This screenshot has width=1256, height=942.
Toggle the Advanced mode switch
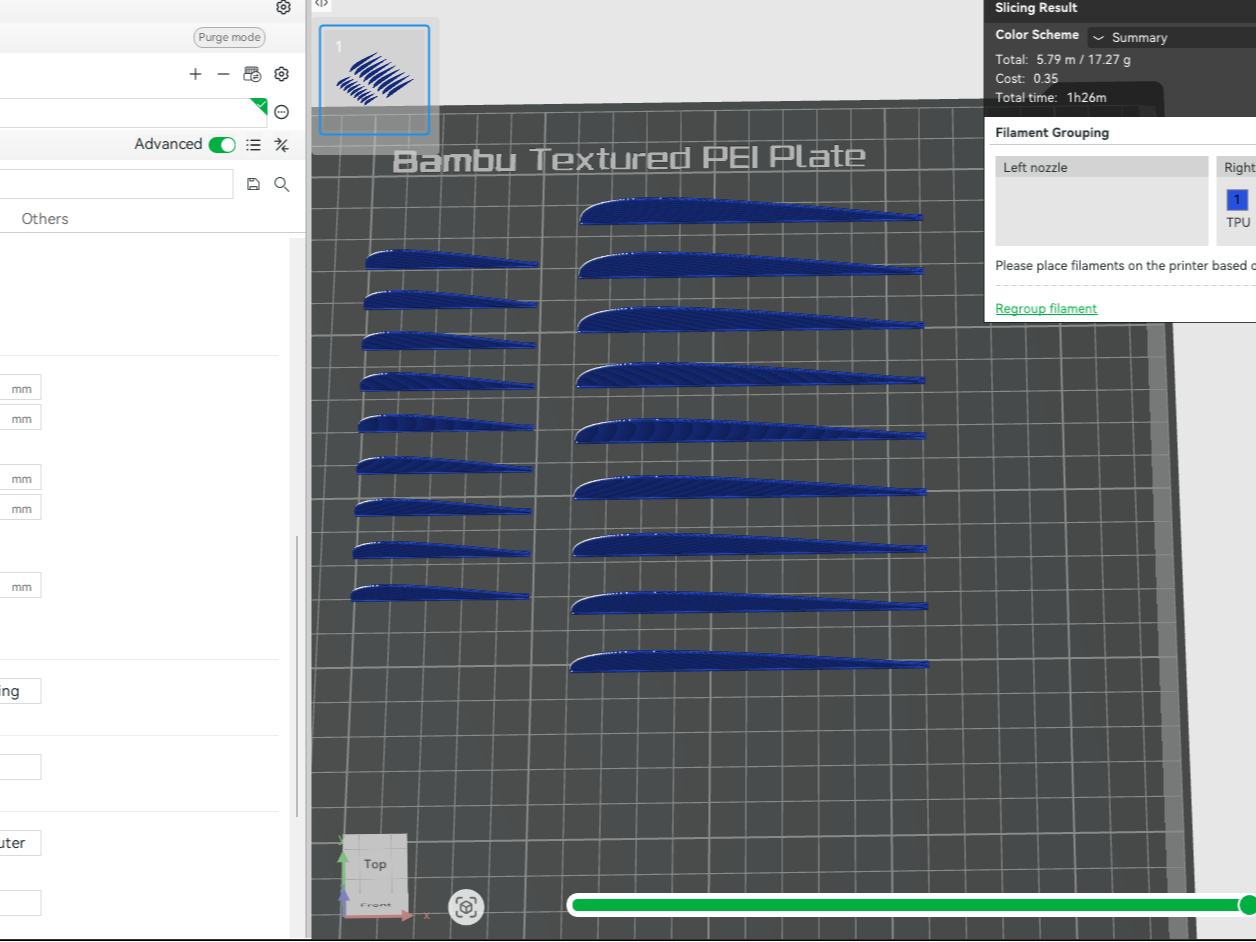(x=222, y=145)
